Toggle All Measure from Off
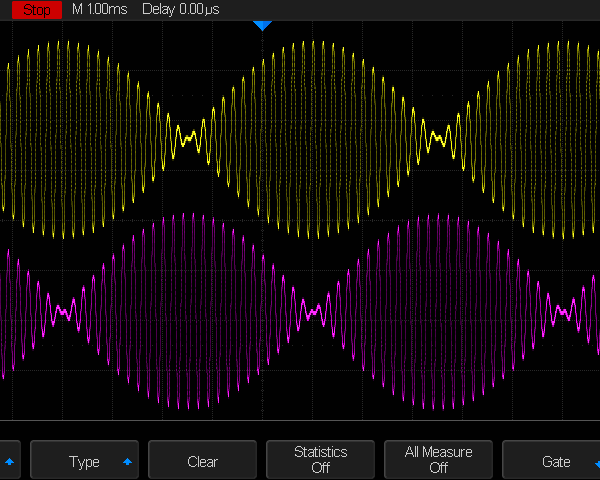Viewport: 600px width, 480px height. pyautogui.click(x=438, y=460)
